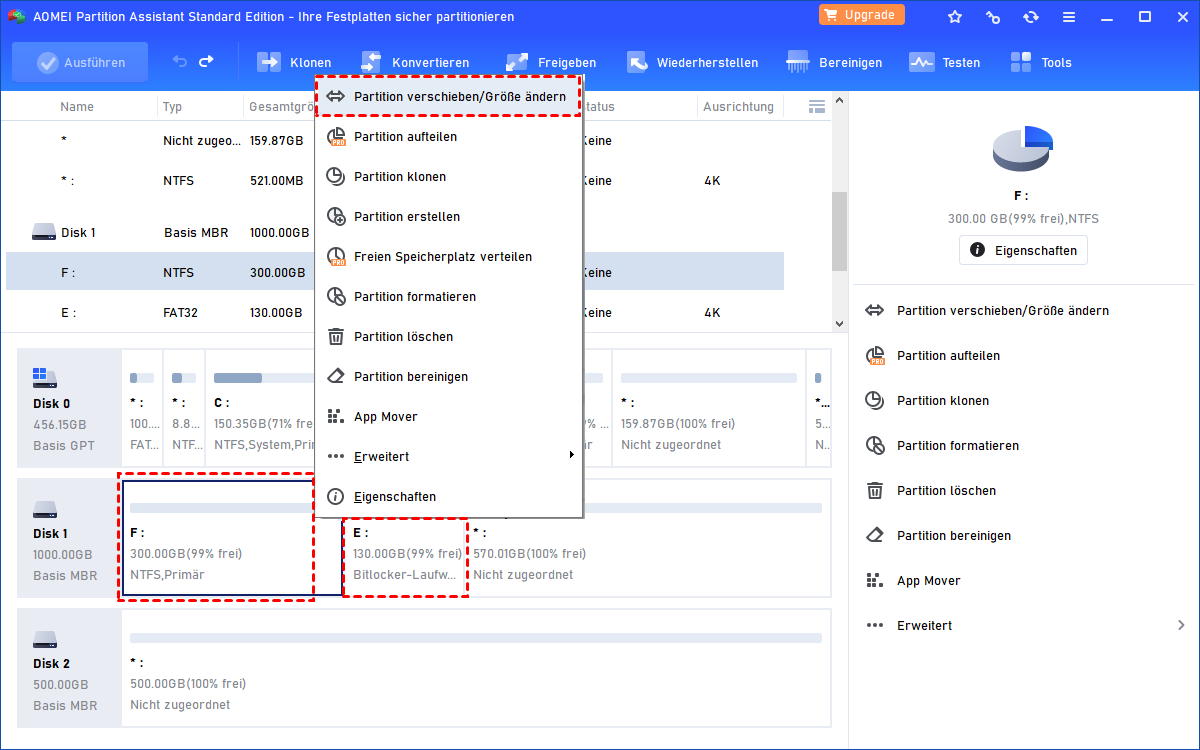Open the Freigeben toolbar menu
Viewport: 1200px width, 750px height.
click(x=551, y=62)
